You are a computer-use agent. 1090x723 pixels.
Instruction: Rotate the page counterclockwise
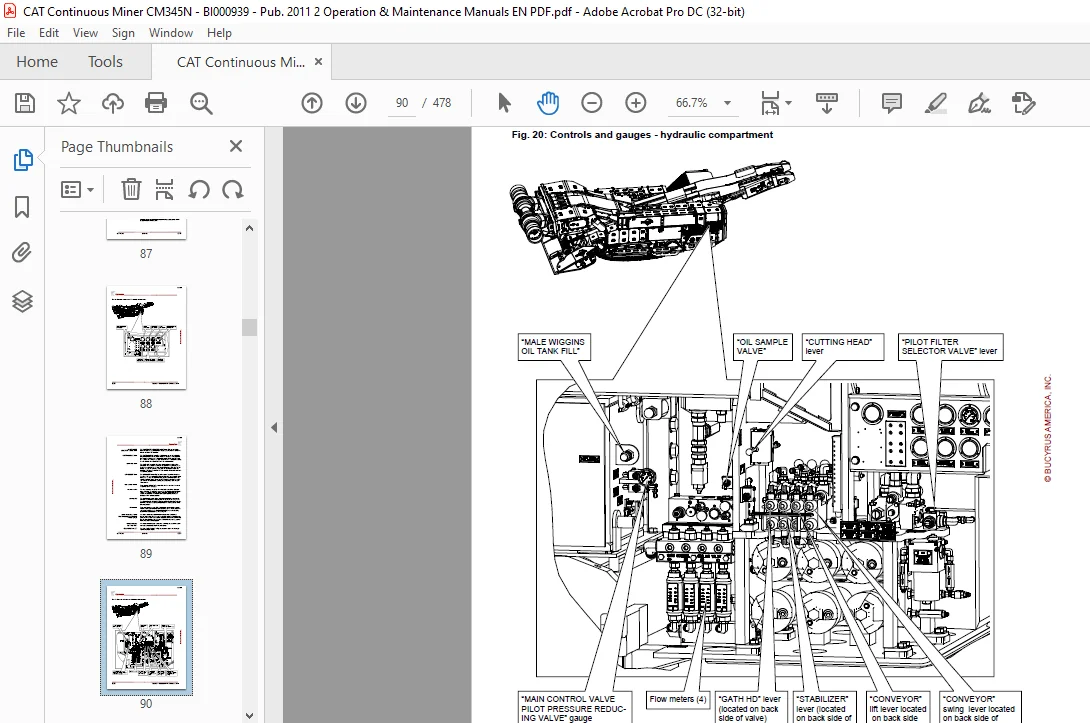199,189
